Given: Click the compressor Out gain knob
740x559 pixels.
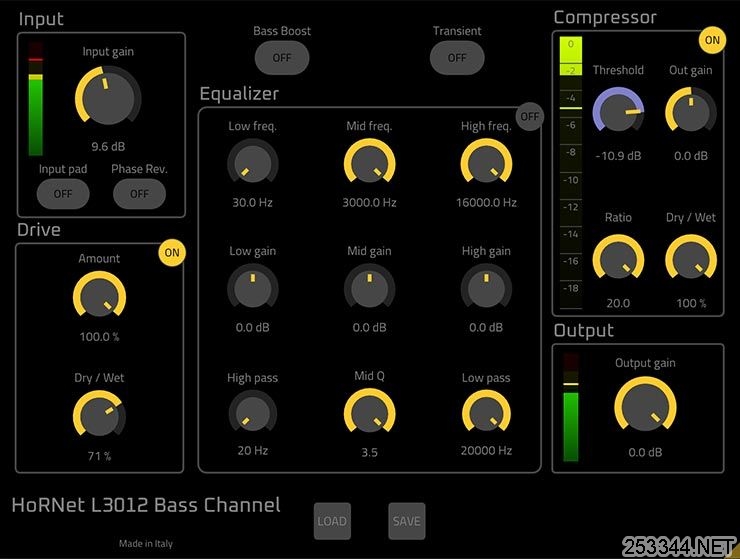Looking at the screenshot, I should pos(691,110).
